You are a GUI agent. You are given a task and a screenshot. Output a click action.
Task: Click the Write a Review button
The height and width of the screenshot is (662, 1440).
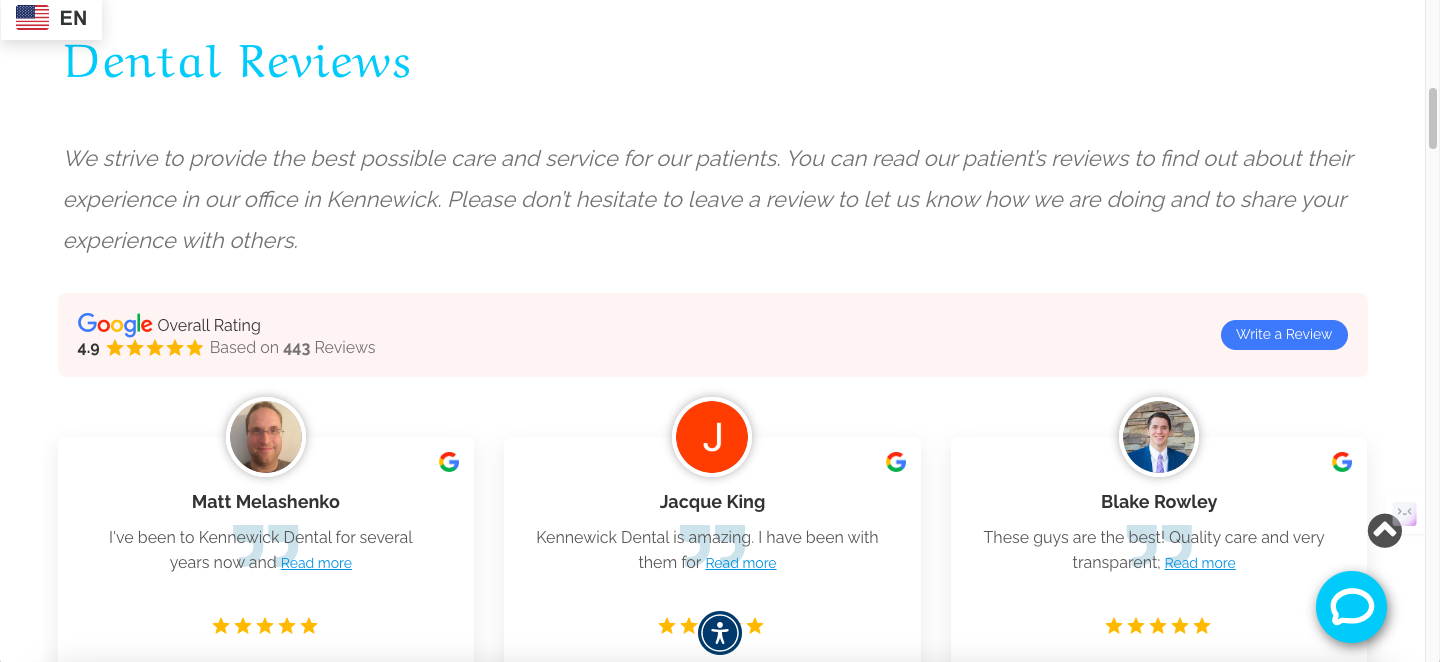click(x=1284, y=335)
